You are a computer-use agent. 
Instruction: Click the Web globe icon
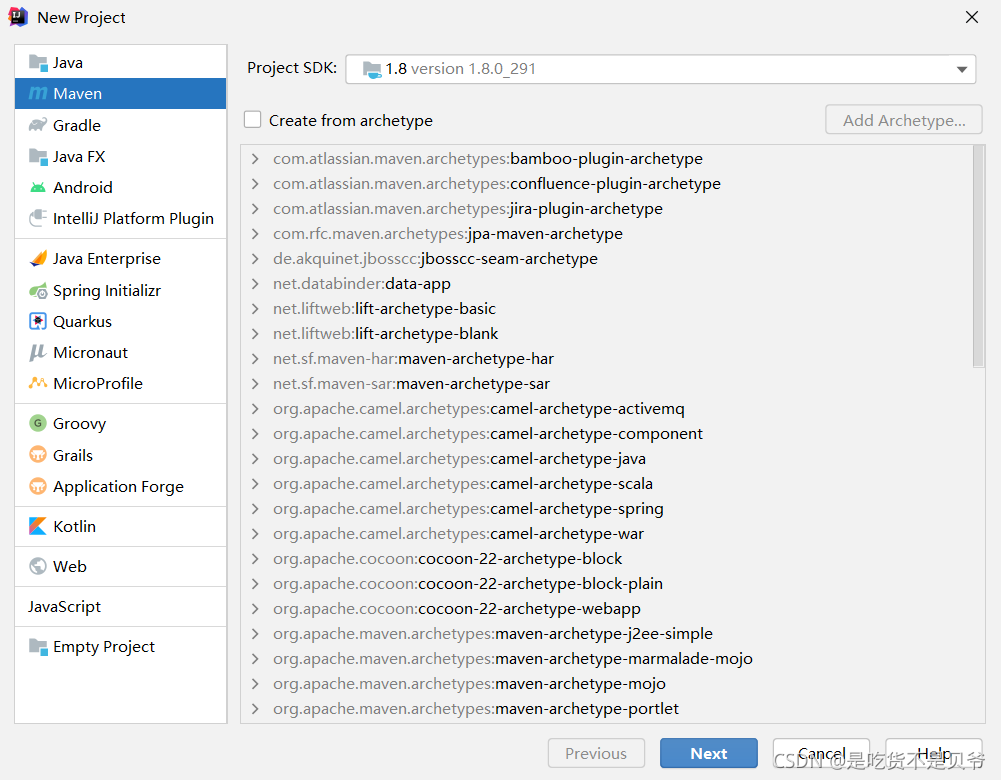click(38, 566)
